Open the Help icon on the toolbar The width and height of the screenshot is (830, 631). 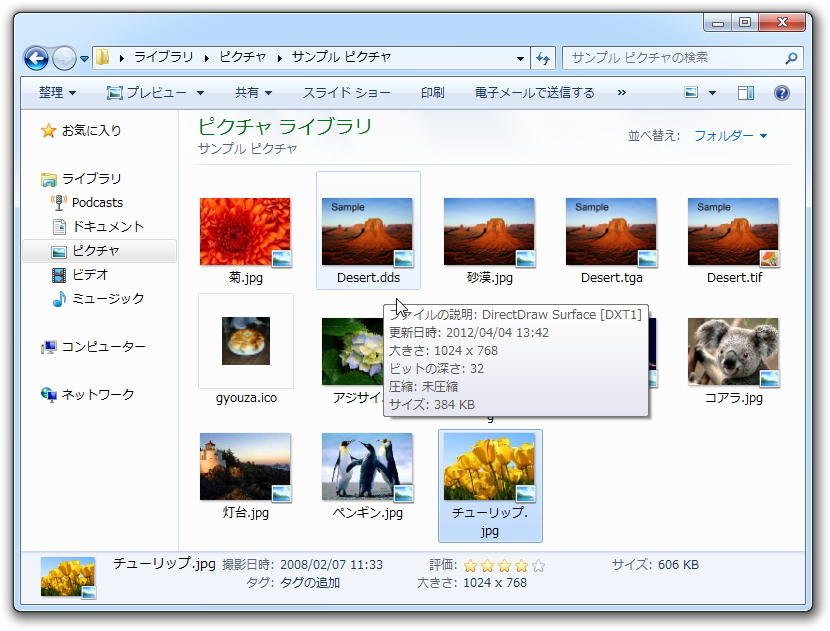[783, 94]
